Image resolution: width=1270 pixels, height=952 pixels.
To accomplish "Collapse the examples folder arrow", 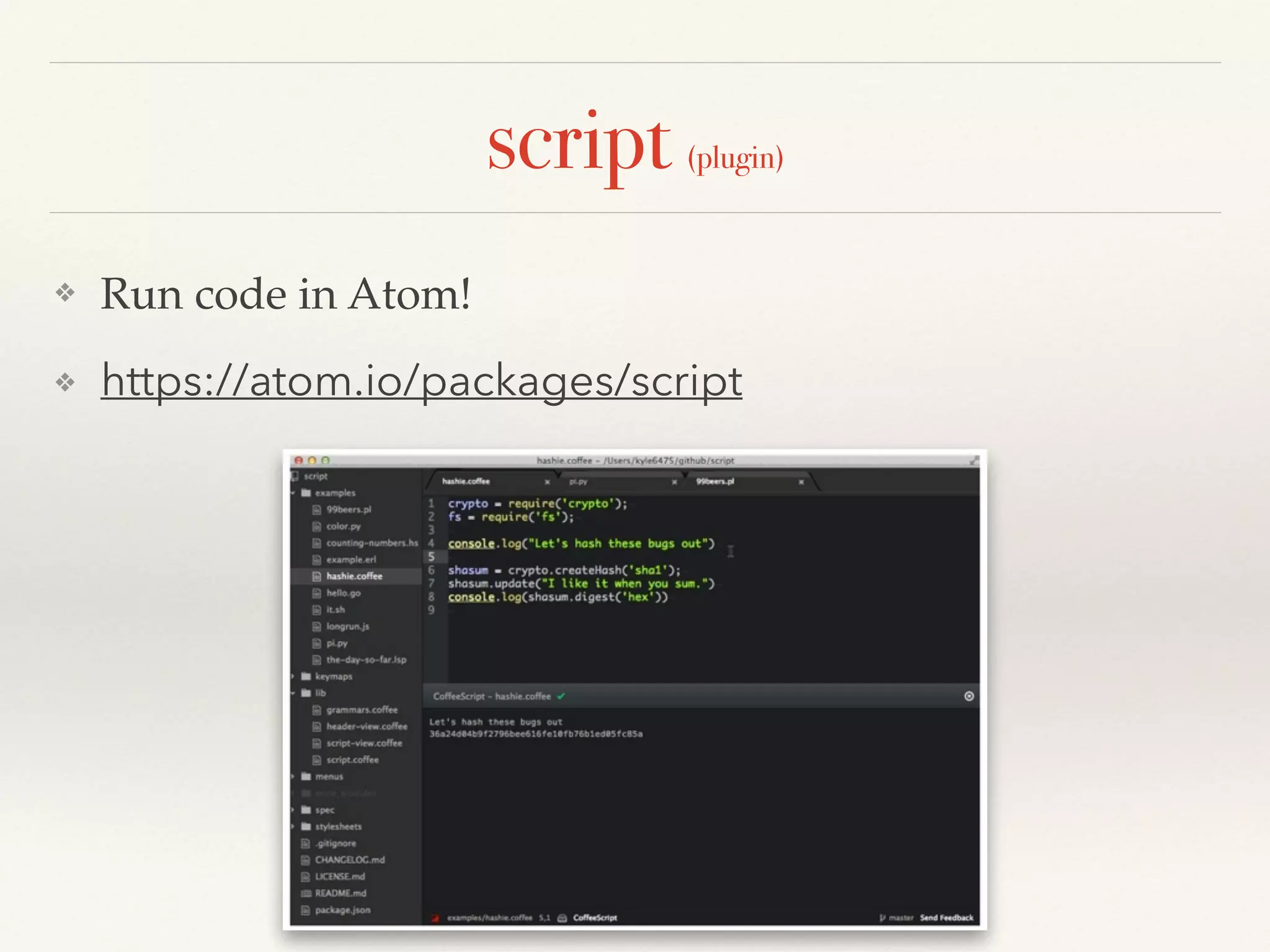I will (293, 493).
